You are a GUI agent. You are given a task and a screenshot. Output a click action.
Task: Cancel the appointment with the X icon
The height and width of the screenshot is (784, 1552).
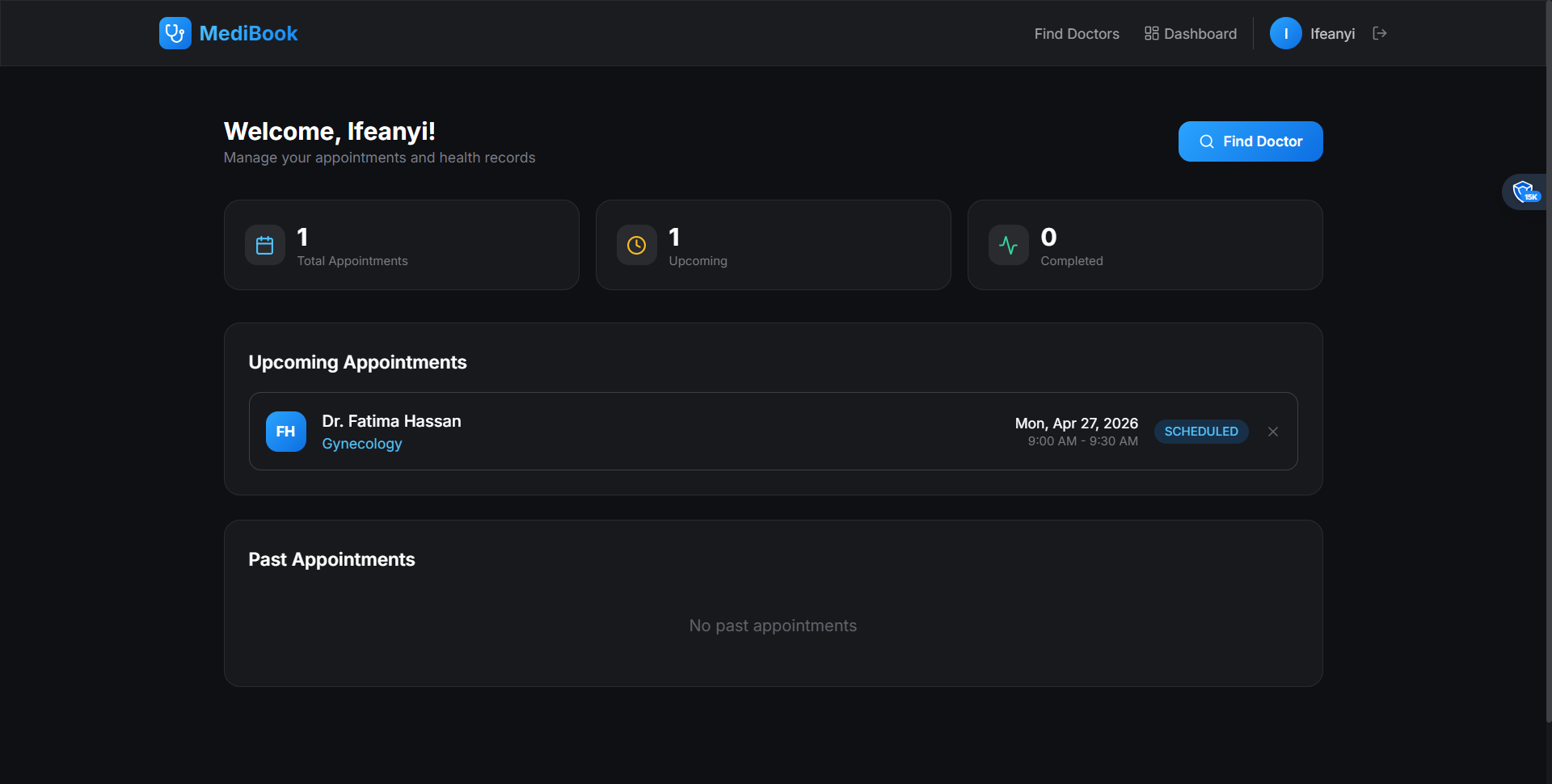(x=1273, y=432)
